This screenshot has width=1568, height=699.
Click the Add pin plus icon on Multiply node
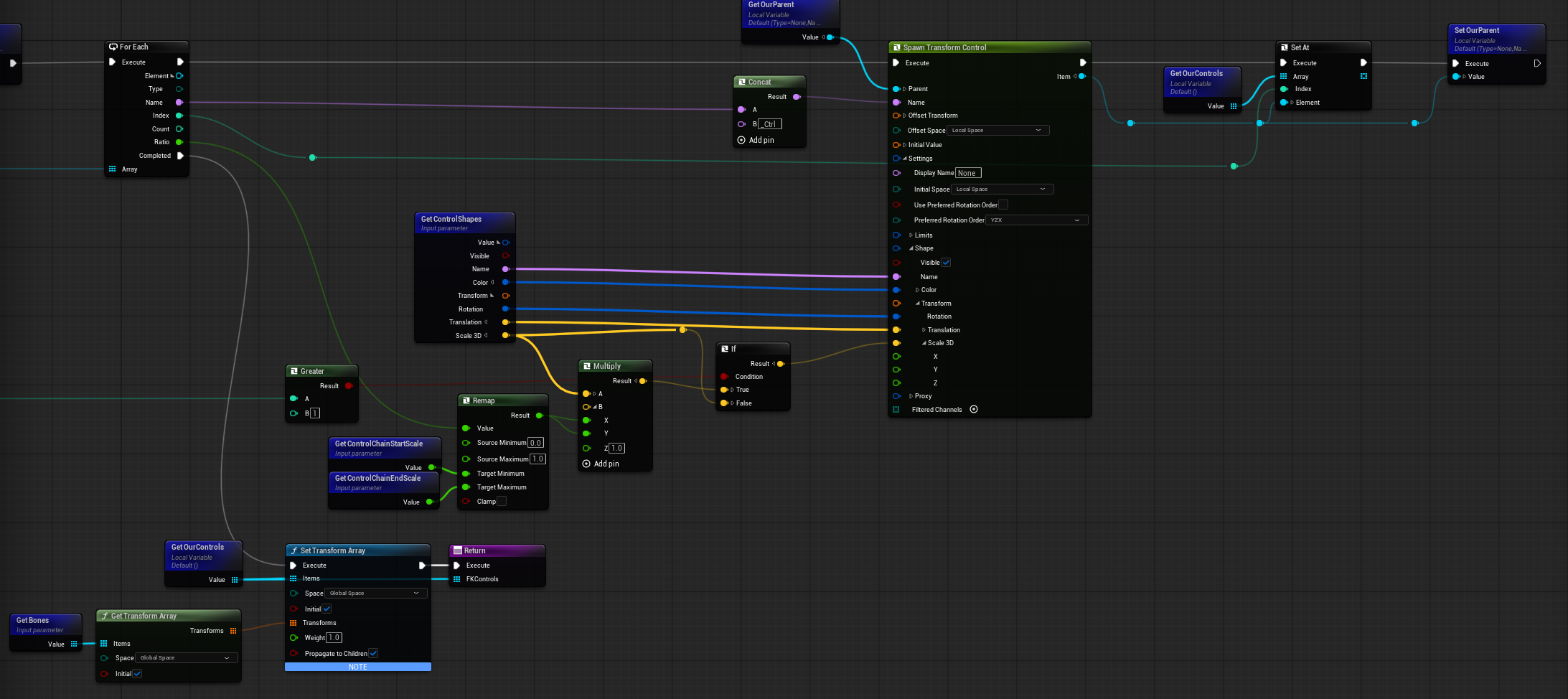tap(586, 464)
